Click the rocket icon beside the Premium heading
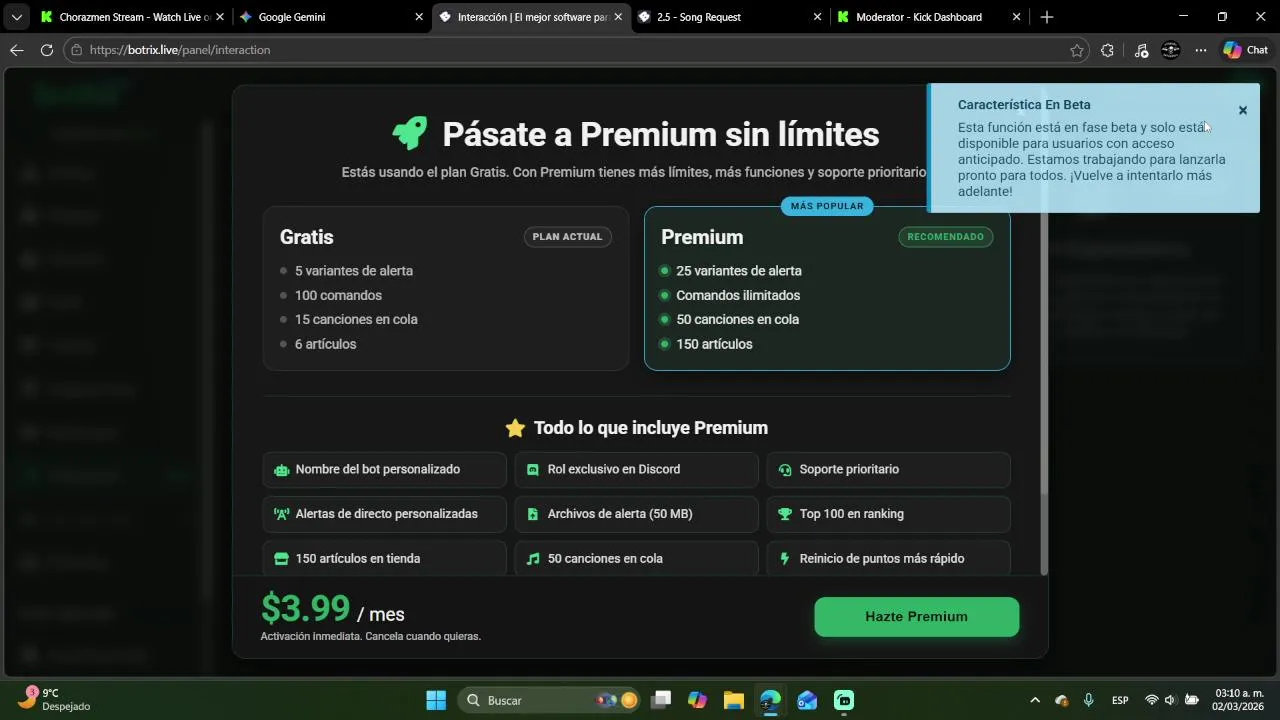 [409, 133]
